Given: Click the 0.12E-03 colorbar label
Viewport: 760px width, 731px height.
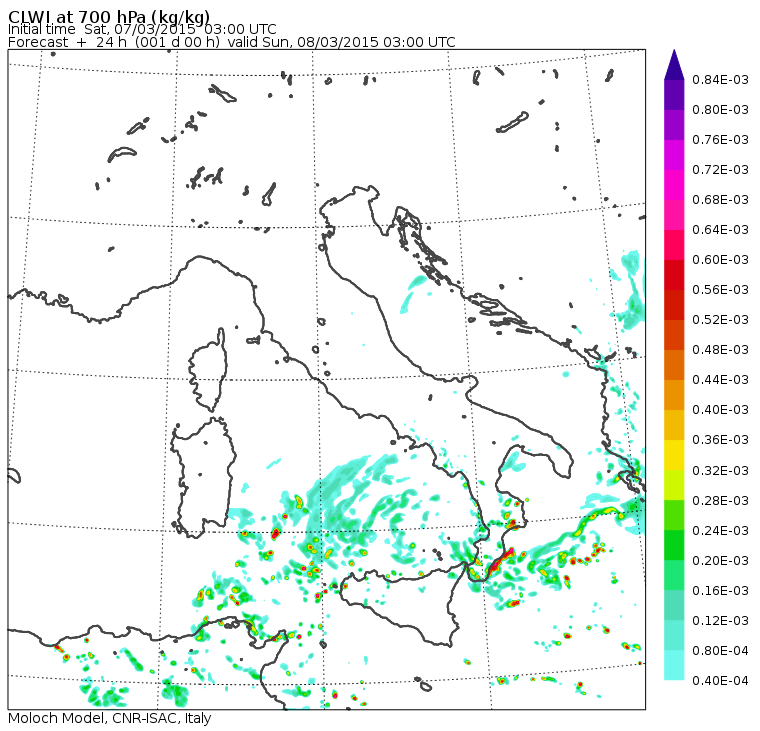Looking at the screenshot, I should [x=720, y=621].
